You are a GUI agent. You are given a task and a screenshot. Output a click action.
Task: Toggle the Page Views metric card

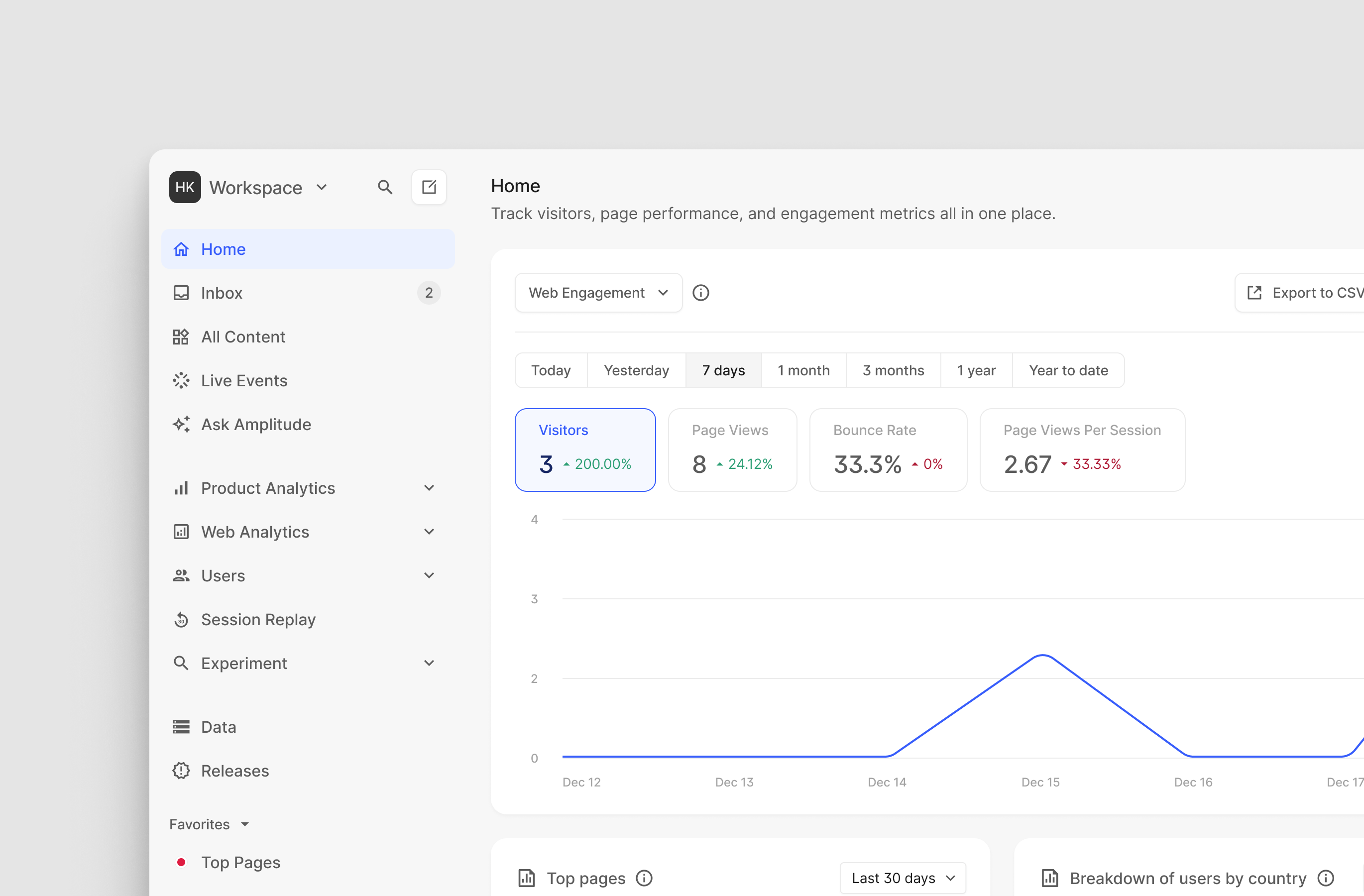coord(732,449)
